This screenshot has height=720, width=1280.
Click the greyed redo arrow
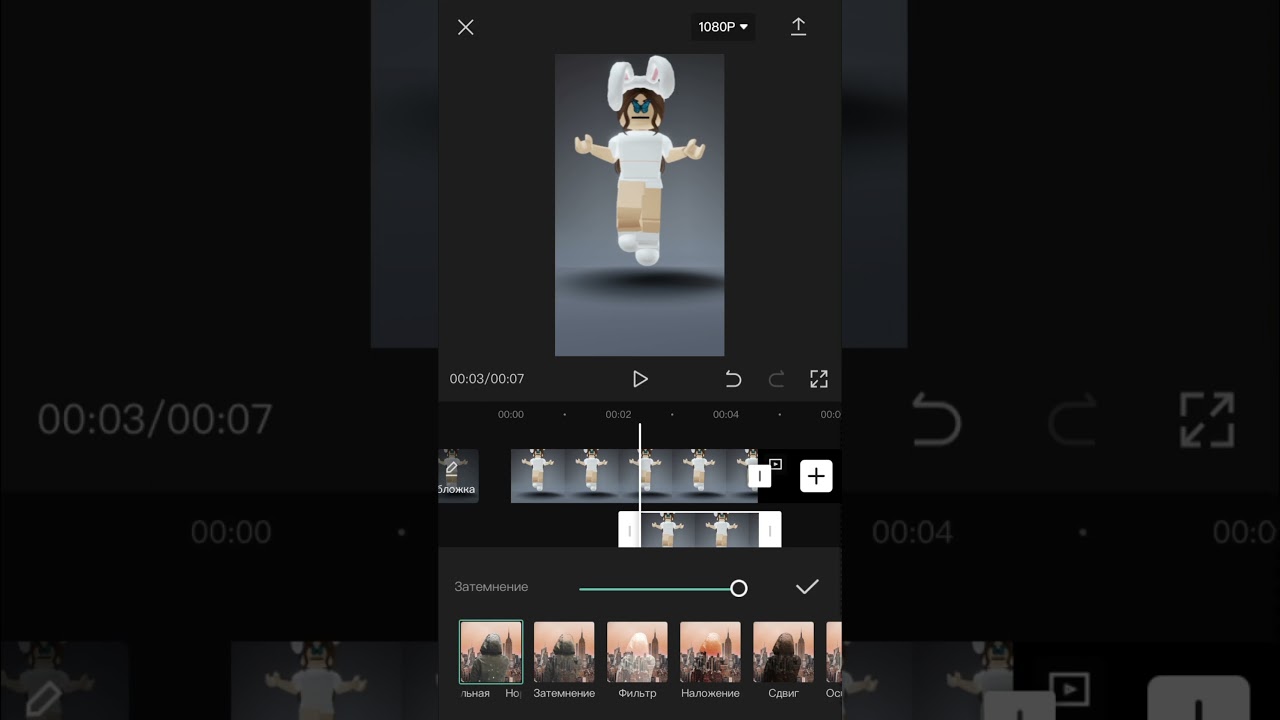click(776, 379)
